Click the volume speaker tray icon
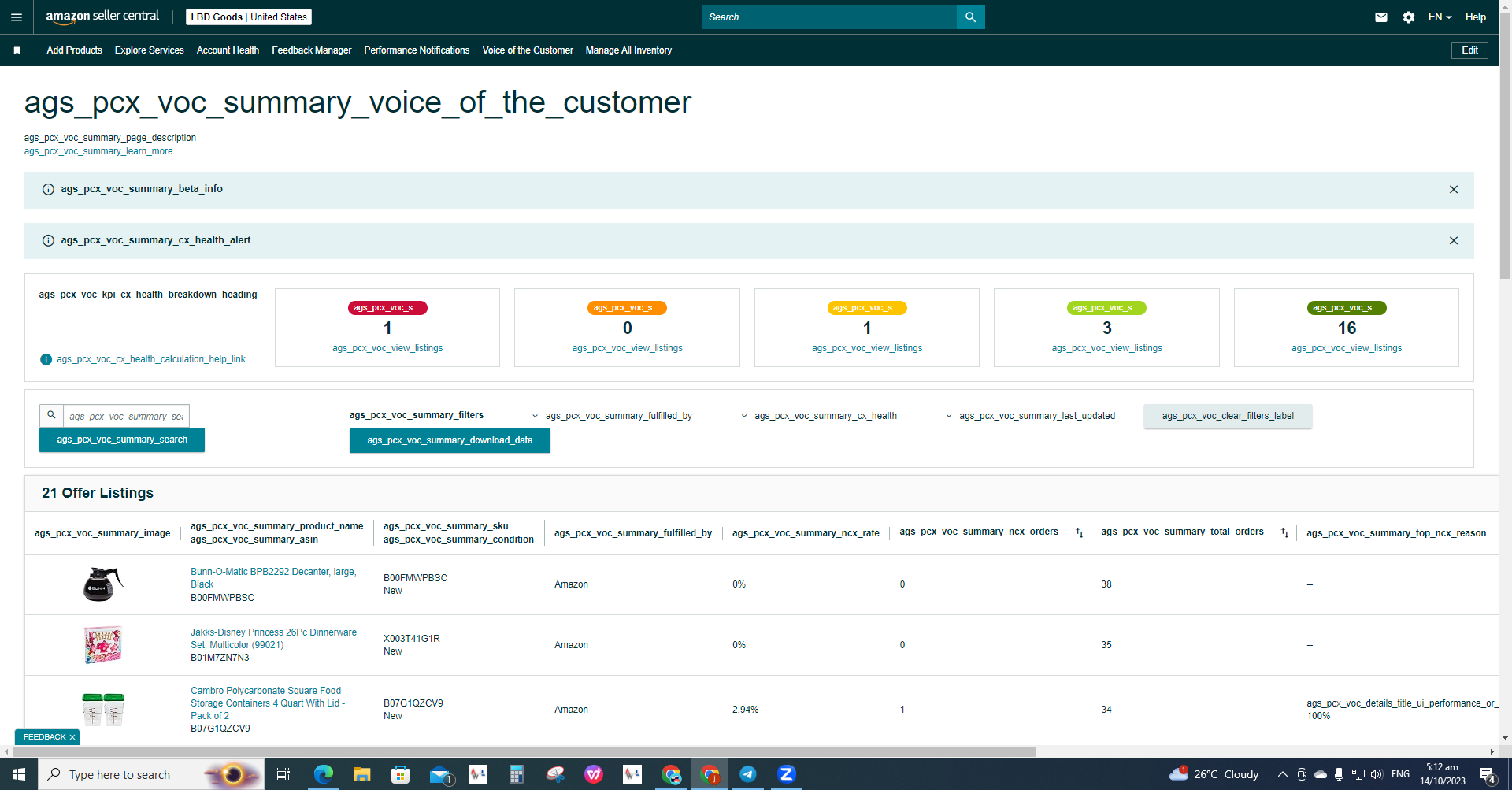 1377,774
